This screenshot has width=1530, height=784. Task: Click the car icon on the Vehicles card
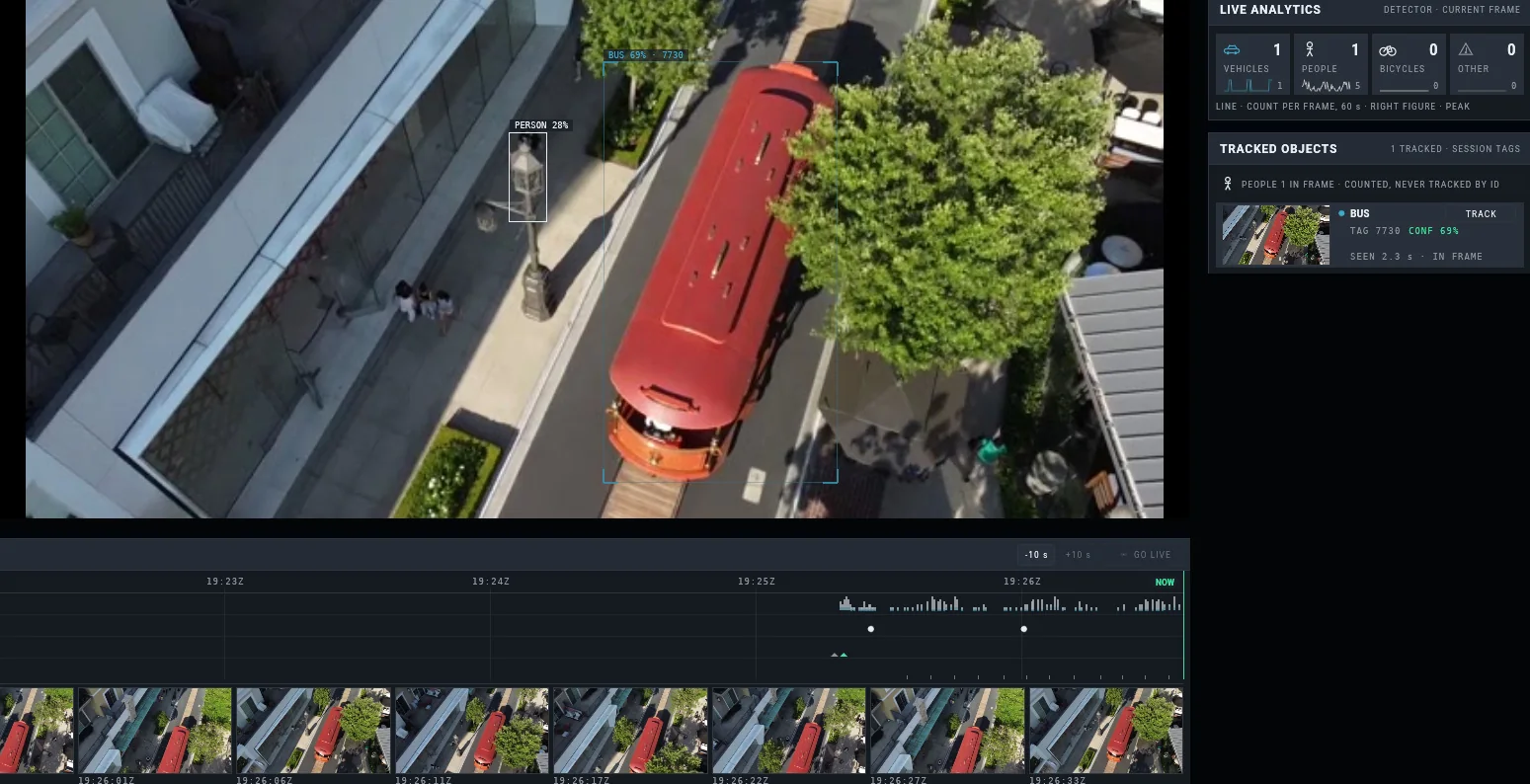click(x=1232, y=49)
